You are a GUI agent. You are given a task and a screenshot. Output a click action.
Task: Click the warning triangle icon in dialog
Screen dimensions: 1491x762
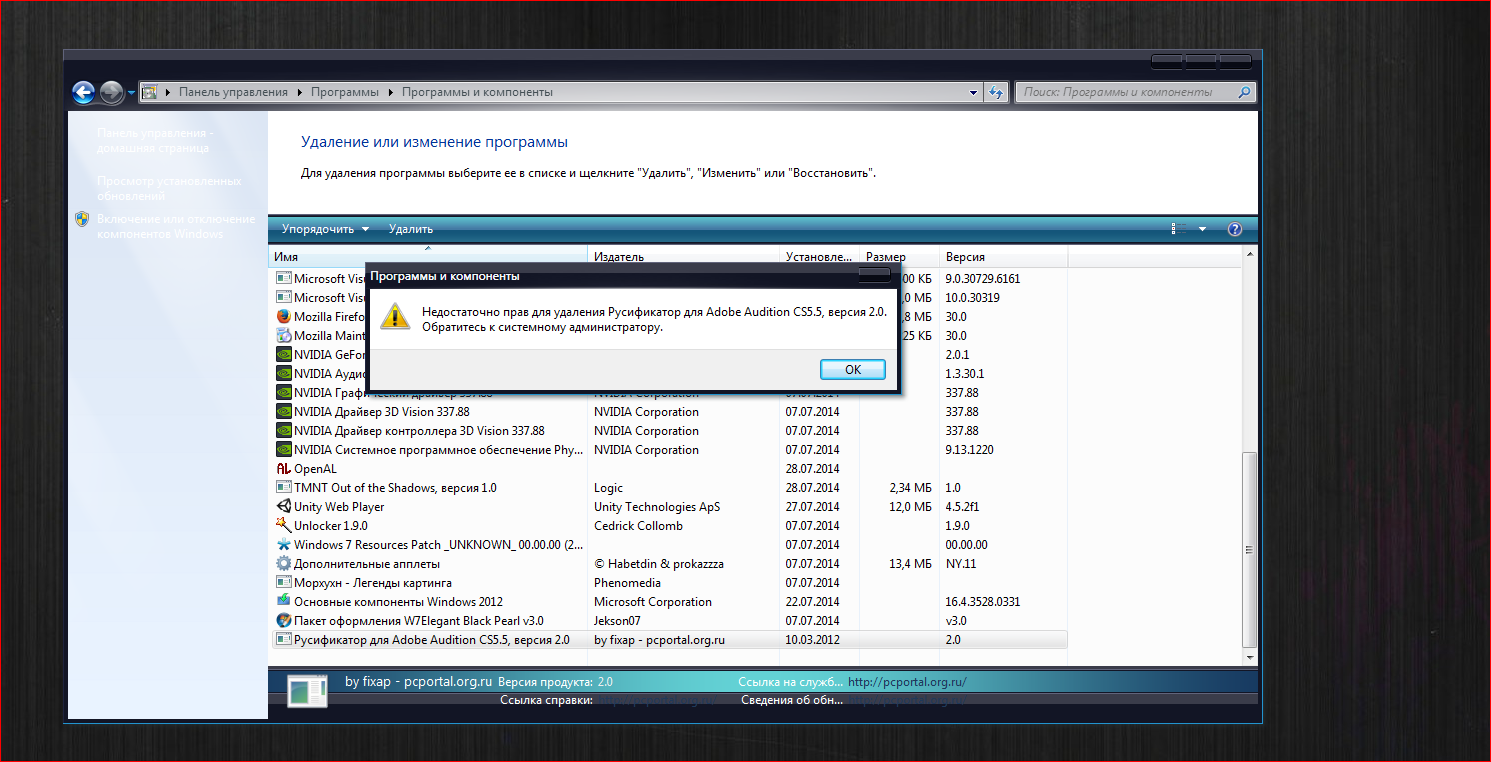[395, 316]
